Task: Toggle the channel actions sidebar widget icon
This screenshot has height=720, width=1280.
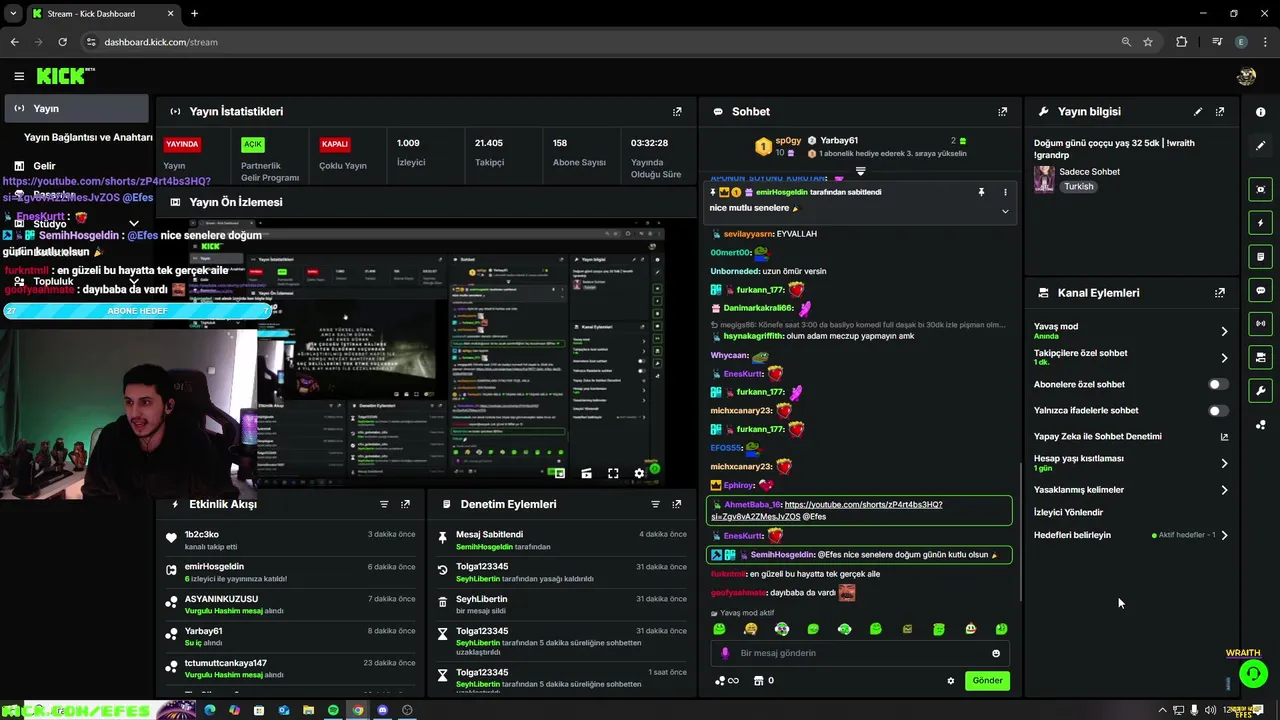Action: click(x=1260, y=357)
